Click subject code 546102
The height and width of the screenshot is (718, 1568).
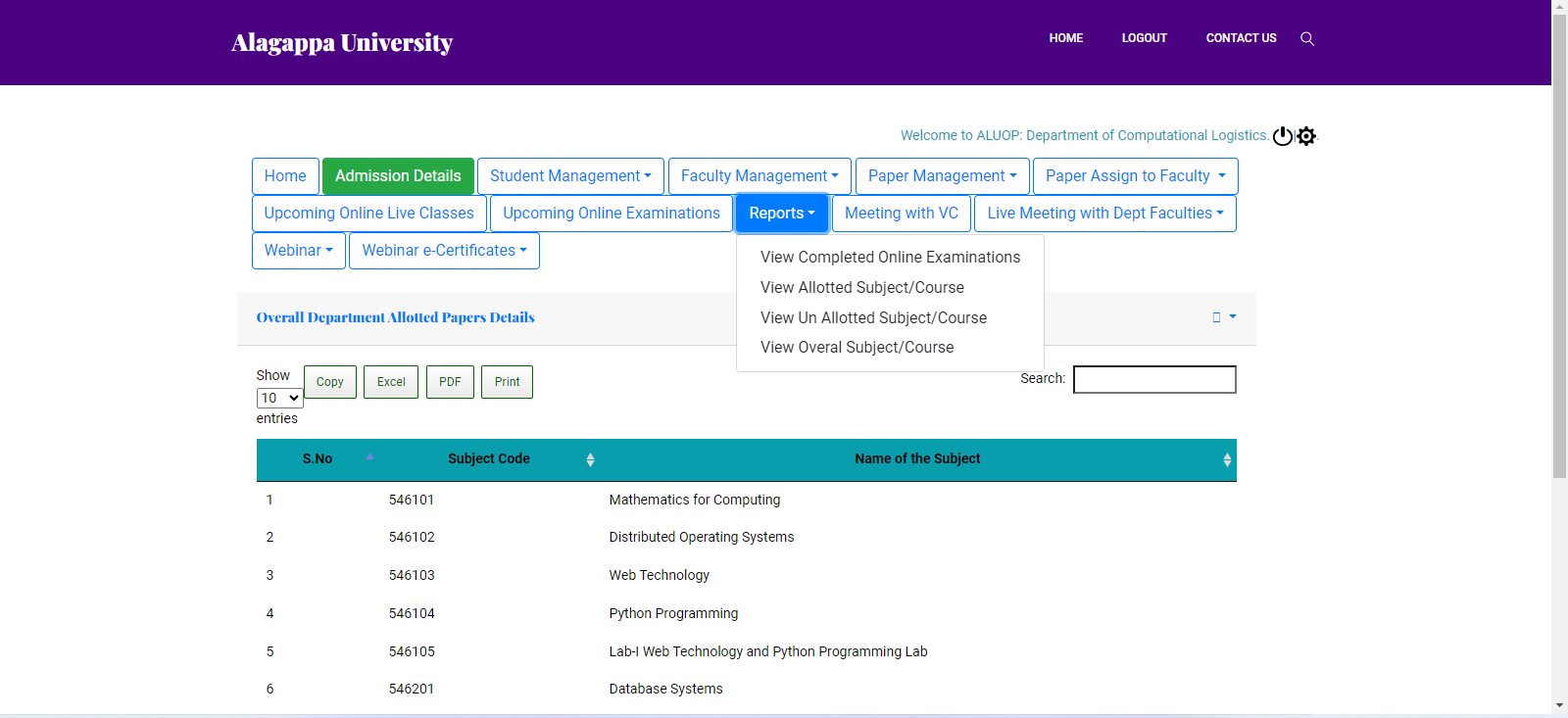[412, 537]
